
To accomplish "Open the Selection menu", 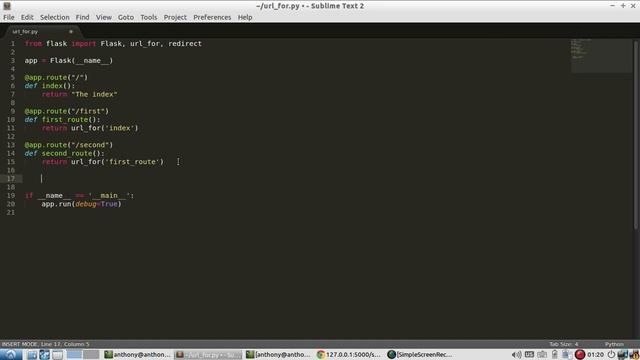I will [55, 17].
